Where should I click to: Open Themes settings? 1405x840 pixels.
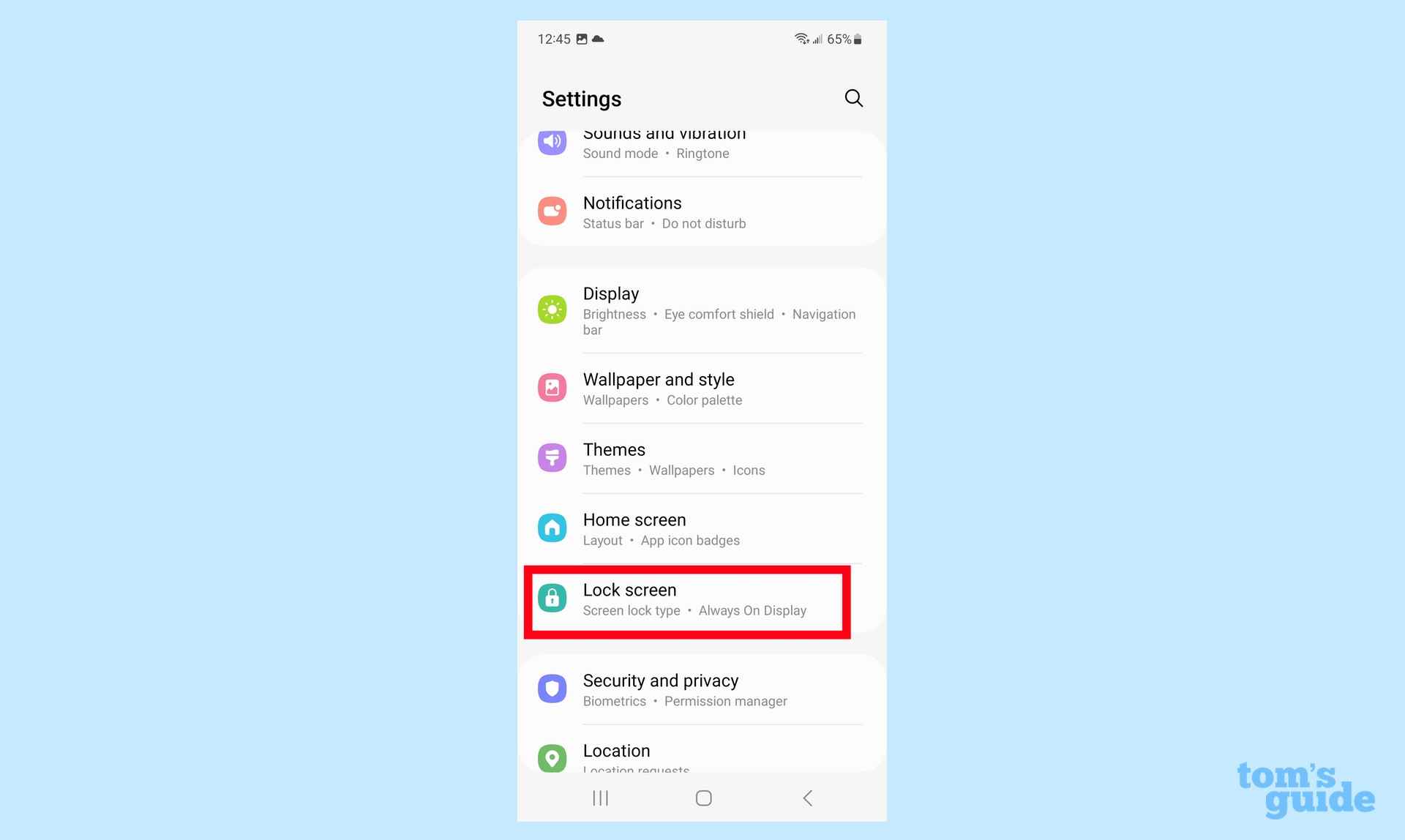(700, 458)
